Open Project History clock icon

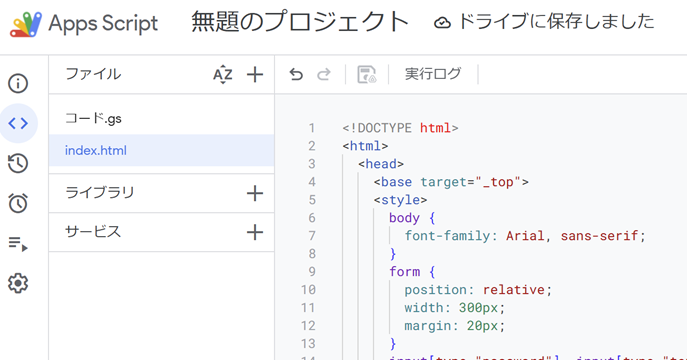tap(18, 163)
